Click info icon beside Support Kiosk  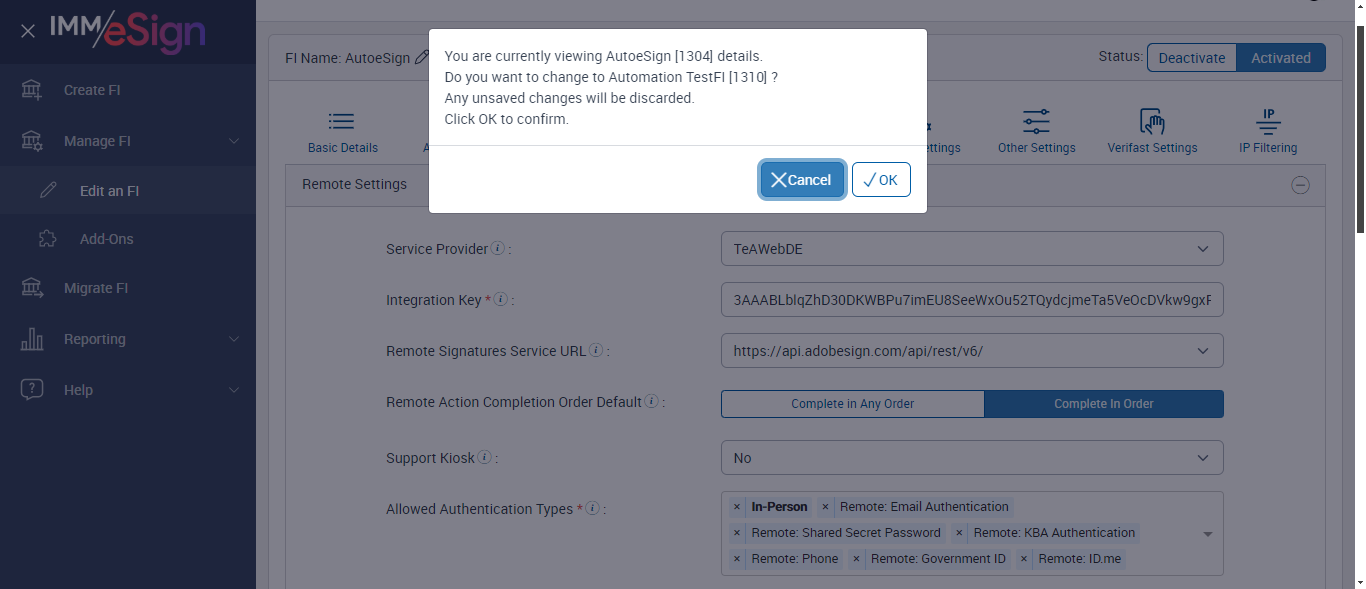click(x=484, y=458)
